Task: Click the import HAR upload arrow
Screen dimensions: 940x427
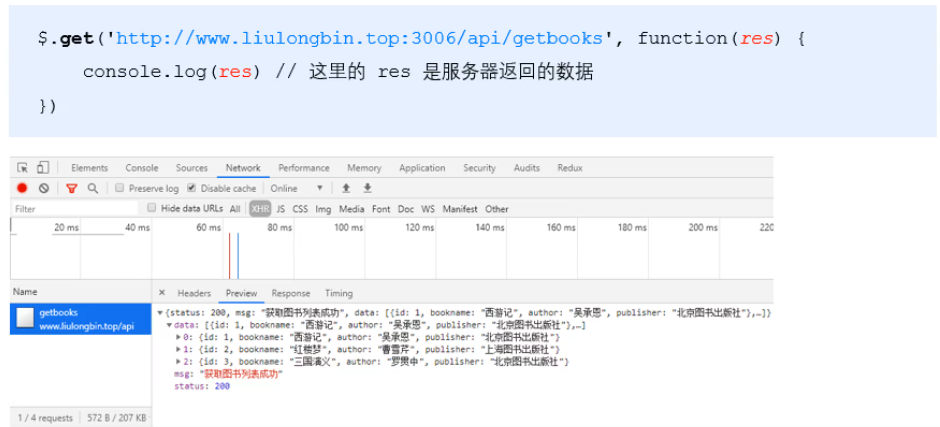Action: point(346,188)
